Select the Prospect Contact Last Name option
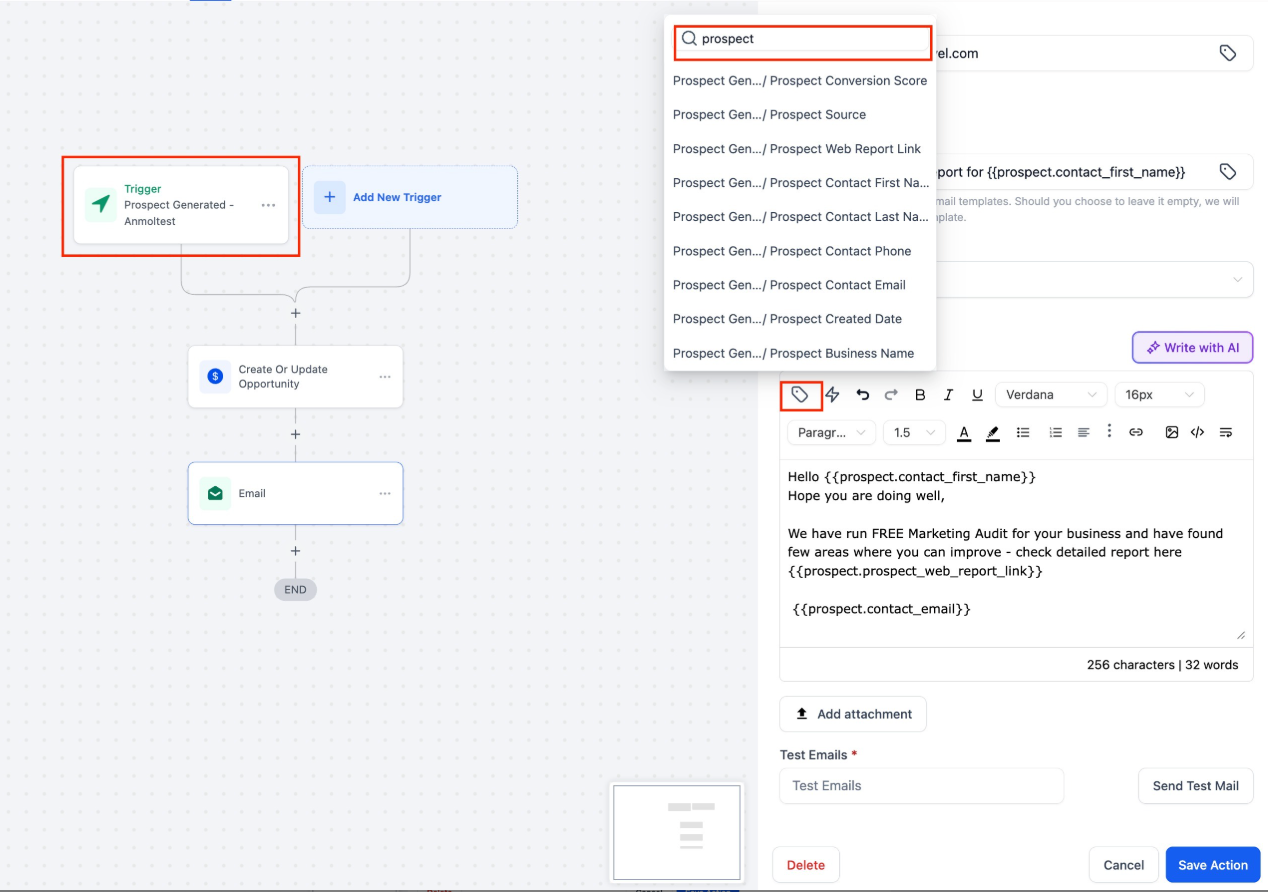Image resolution: width=1268 pixels, height=892 pixels. pyautogui.click(x=800, y=217)
